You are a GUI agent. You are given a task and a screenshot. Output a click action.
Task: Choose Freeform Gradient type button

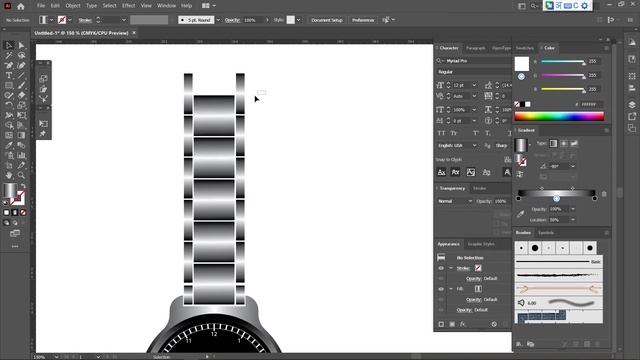point(574,143)
